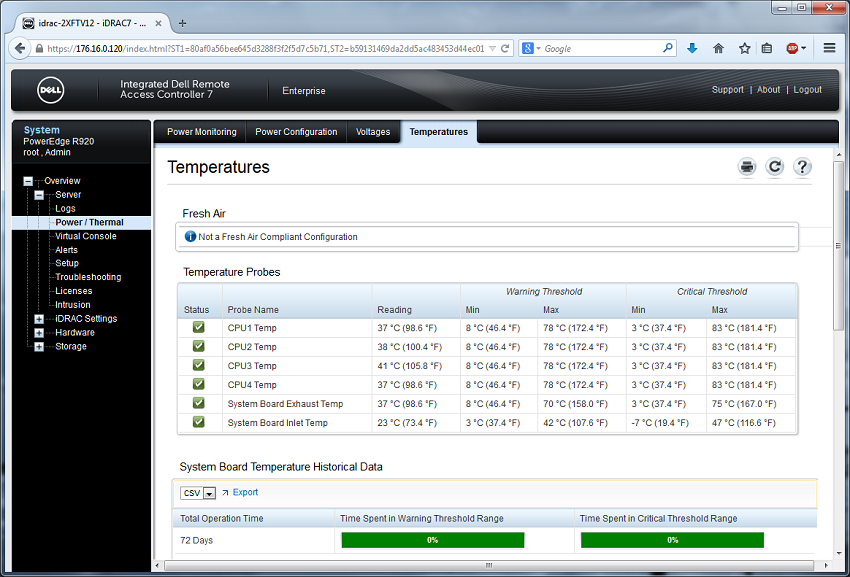Screen dimensions: 850x577
Task: Open the browser hamburger menu
Action: [829, 48]
